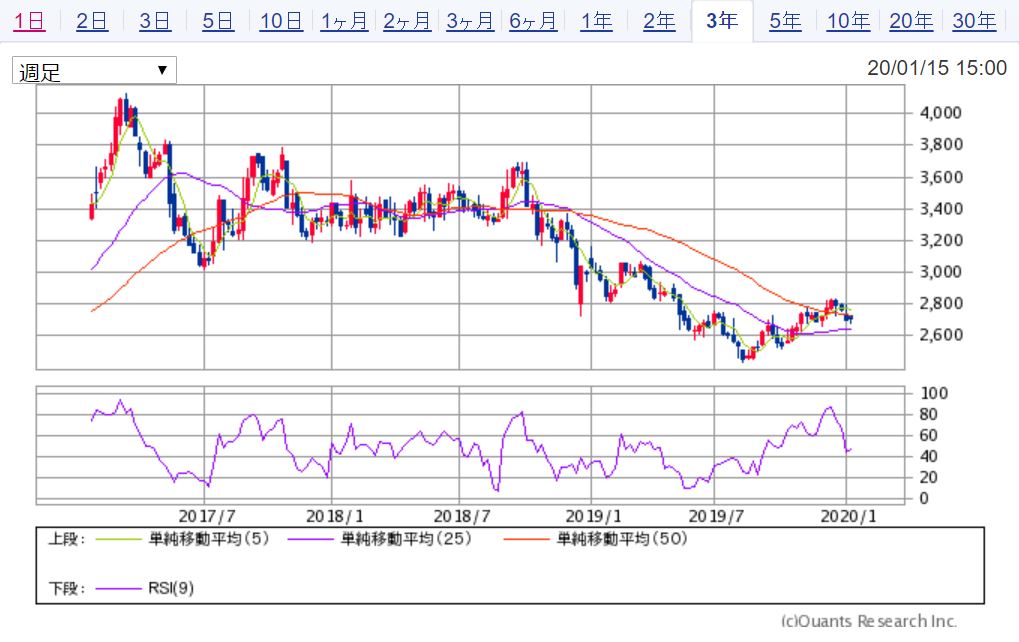1019x642 pixels.
Task: Click the 3,600 price axis label
Action: tap(940, 177)
